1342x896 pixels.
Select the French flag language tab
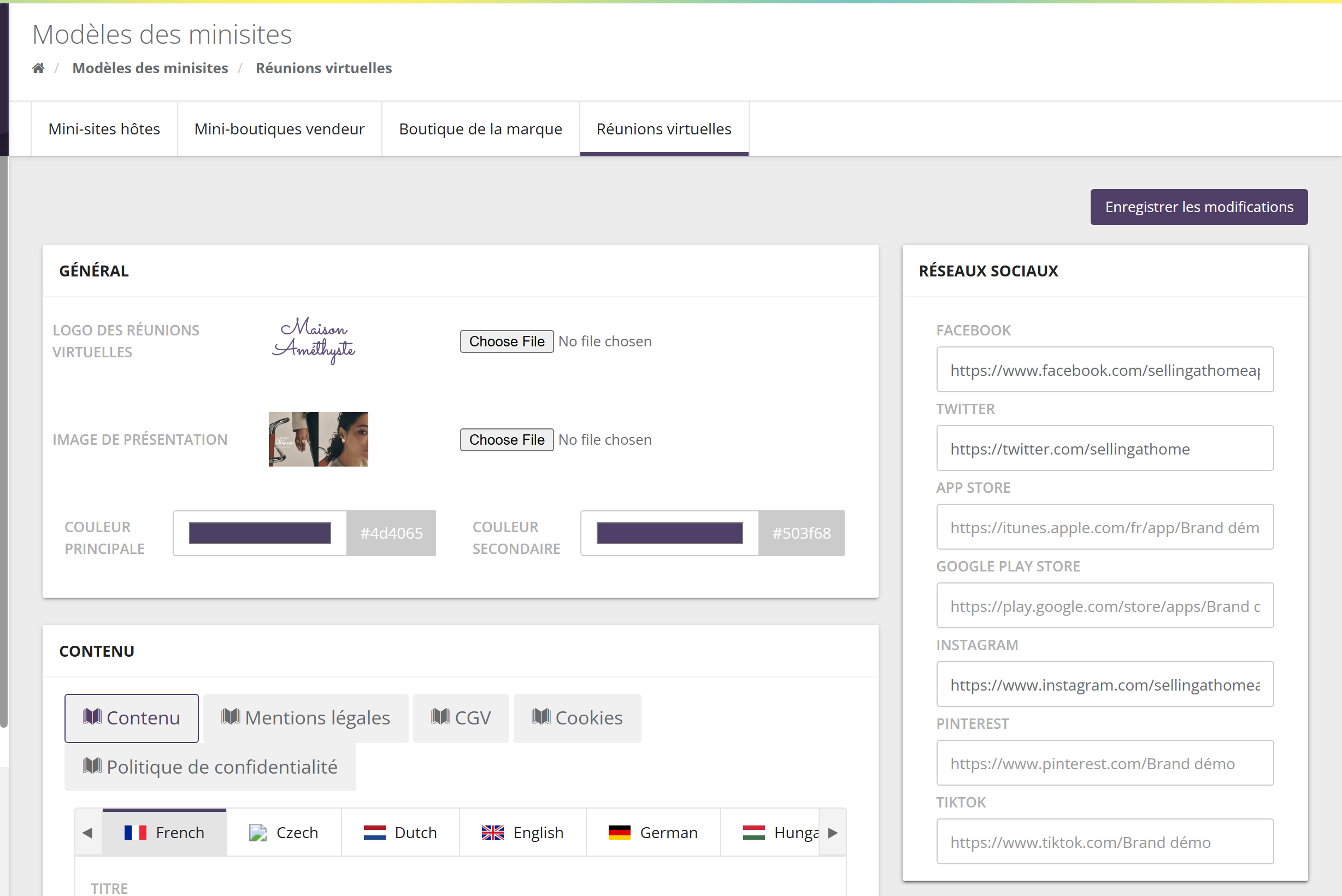coord(164,832)
